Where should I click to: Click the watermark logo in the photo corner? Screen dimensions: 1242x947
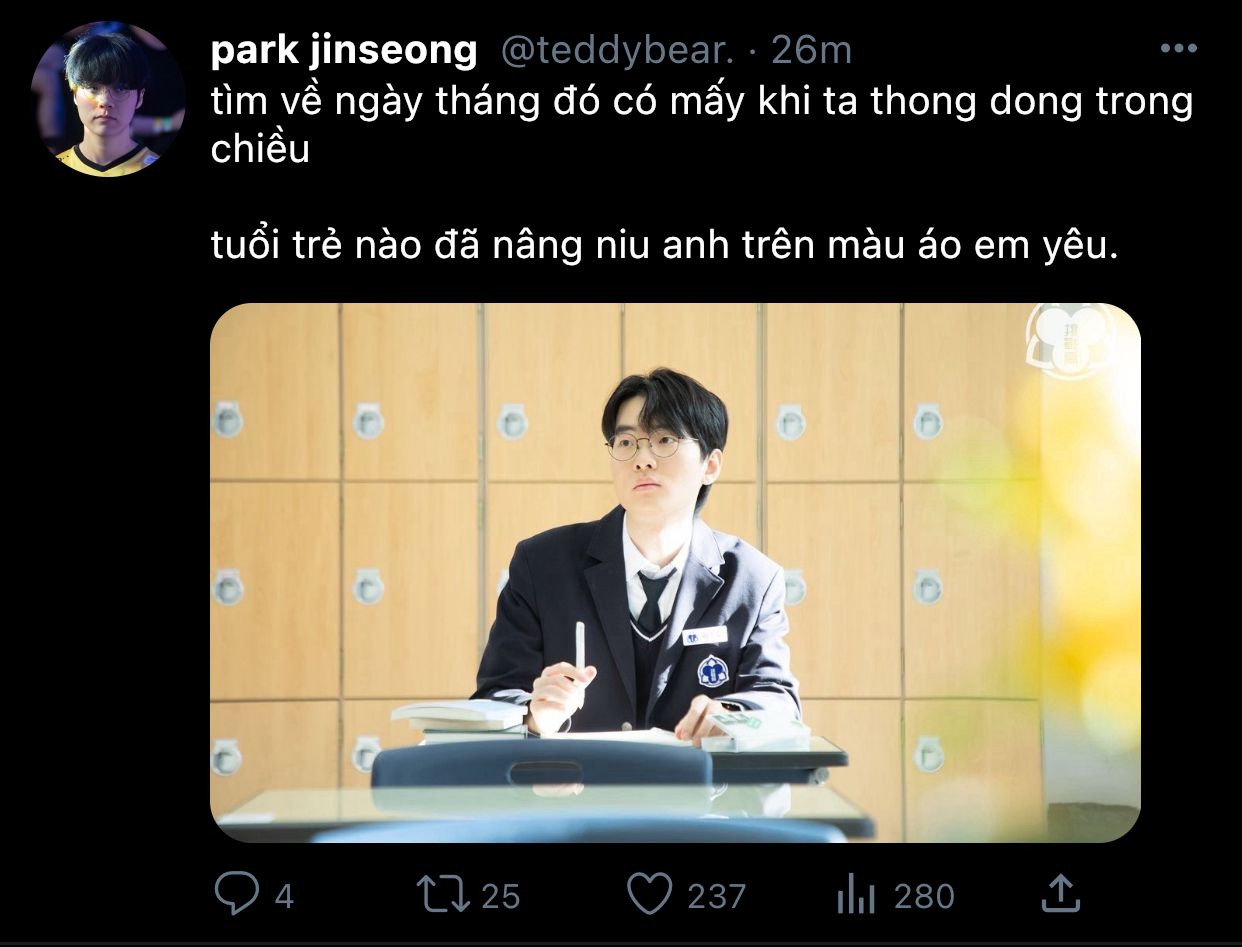coord(1071,340)
